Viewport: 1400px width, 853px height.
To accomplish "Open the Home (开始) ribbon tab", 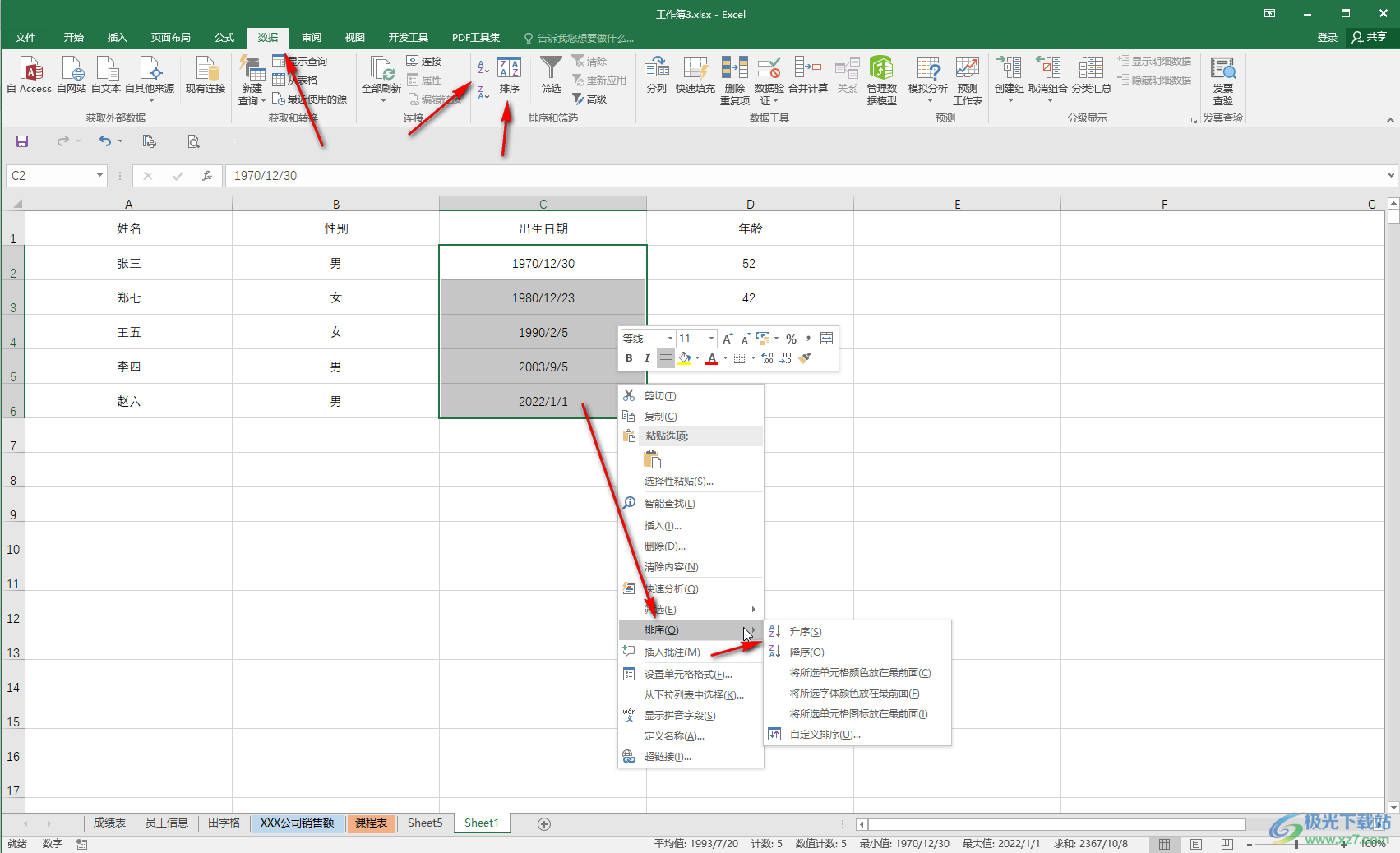I will (74, 38).
